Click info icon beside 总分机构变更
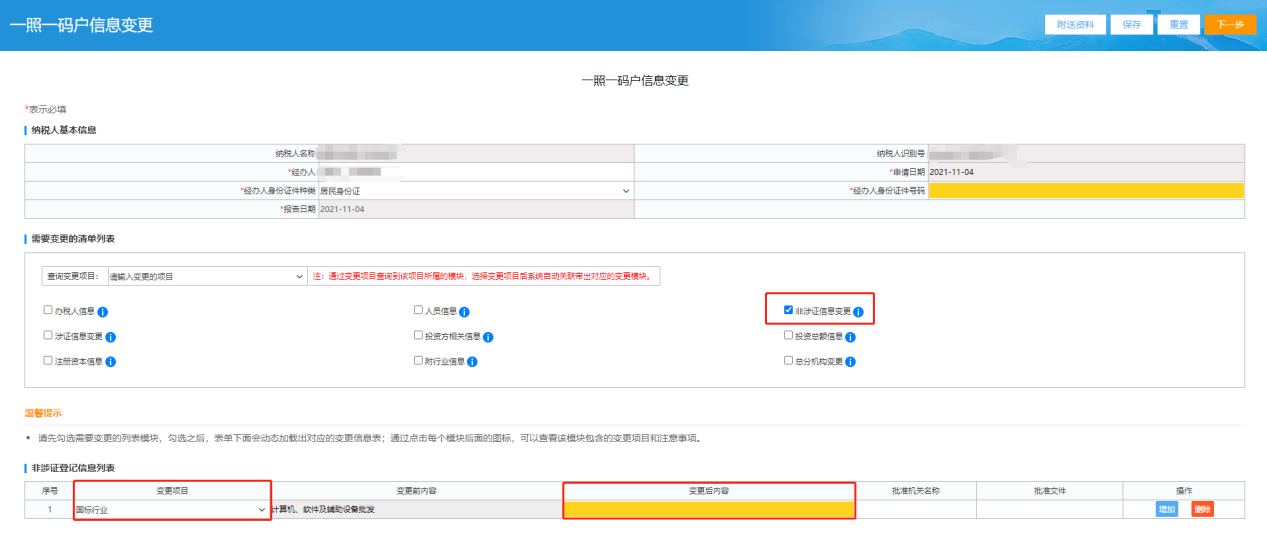1267x550 pixels. tap(850, 362)
